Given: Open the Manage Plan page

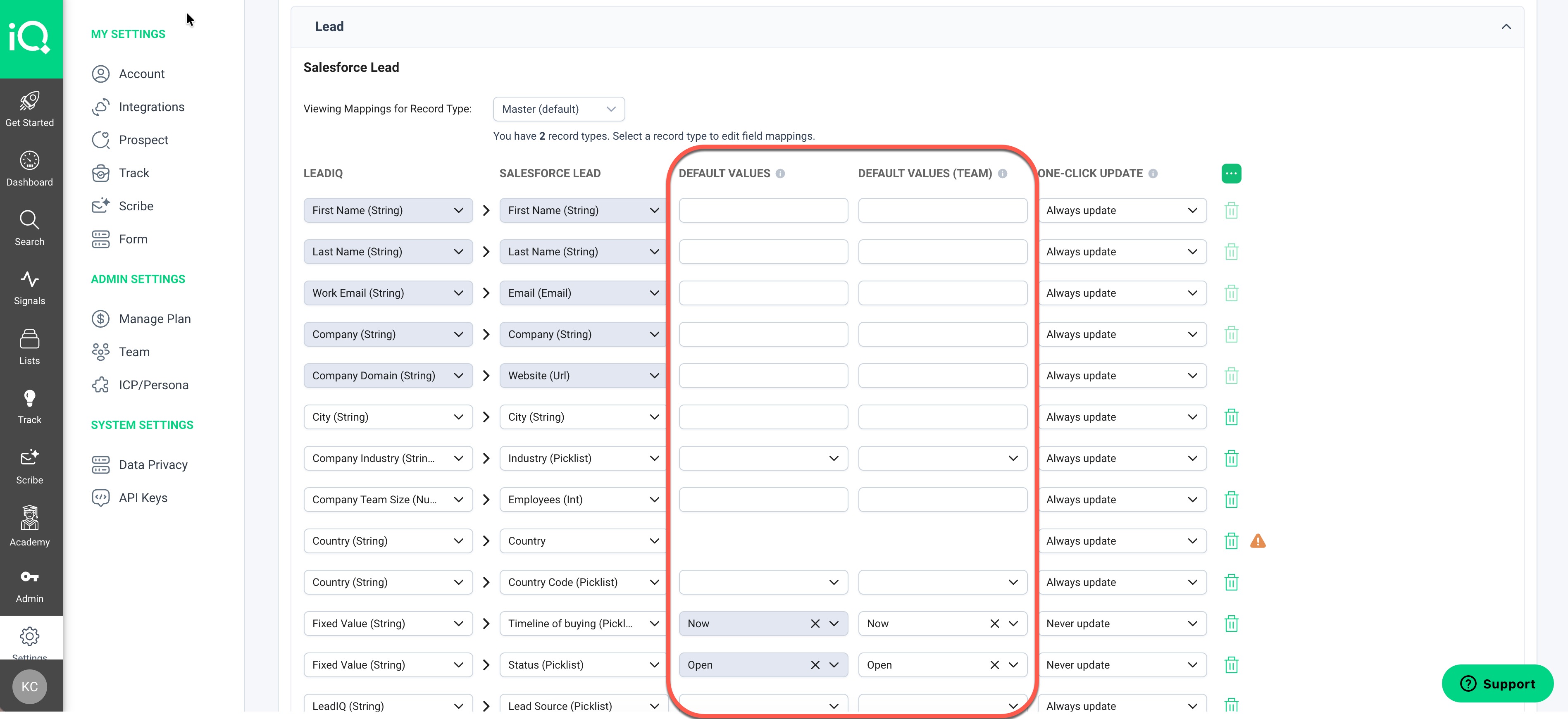Looking at the screenshot, I should 154,319.
